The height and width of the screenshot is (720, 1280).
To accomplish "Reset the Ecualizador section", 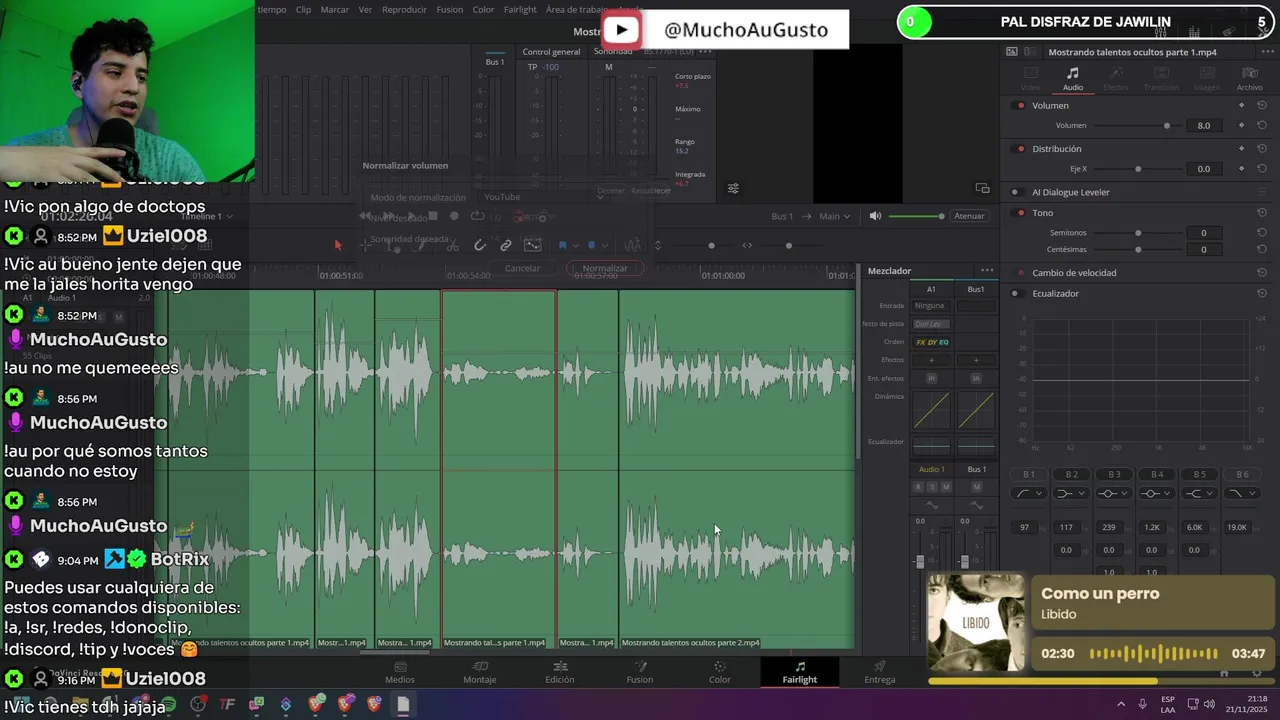I will pos(1262,293).
